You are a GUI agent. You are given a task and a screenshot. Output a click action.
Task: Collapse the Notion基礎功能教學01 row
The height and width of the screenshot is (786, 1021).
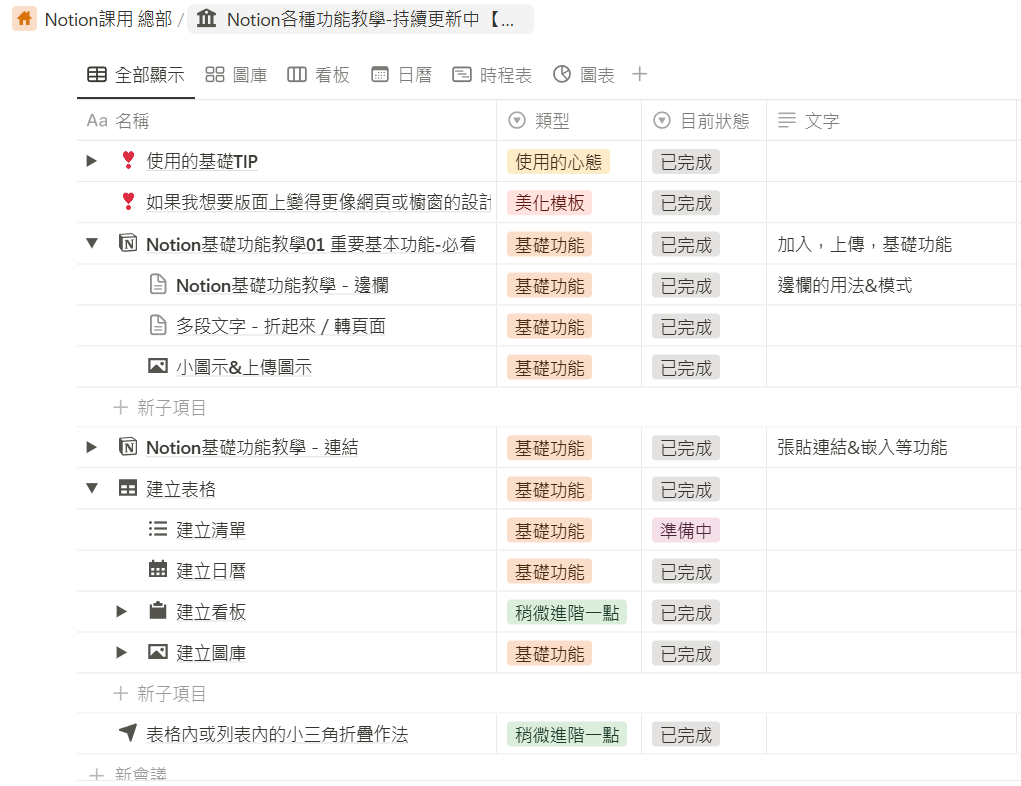click(92, 244)
